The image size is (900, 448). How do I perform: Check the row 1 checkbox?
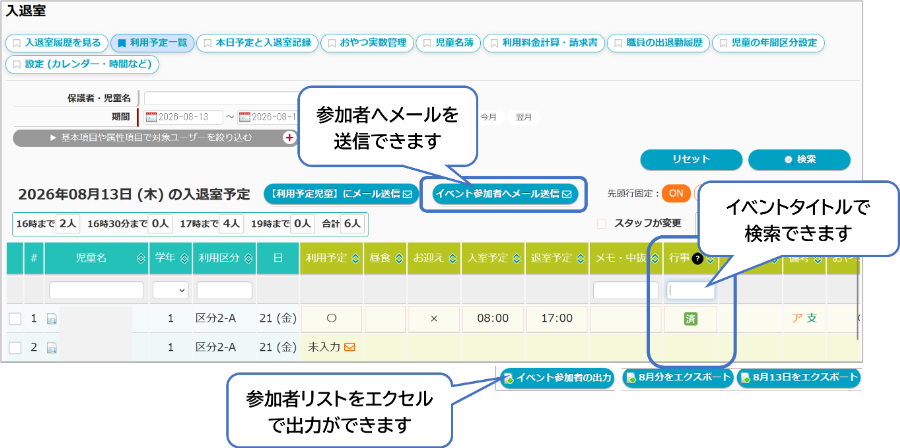[x=15, y=319]
